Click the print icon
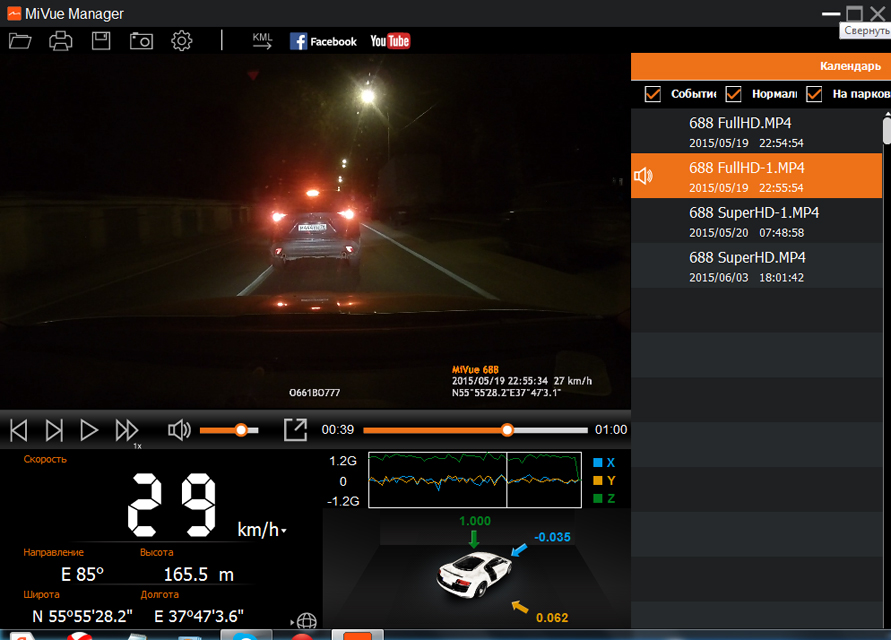This screenshot has width=891, height=640. coord(60,41)
